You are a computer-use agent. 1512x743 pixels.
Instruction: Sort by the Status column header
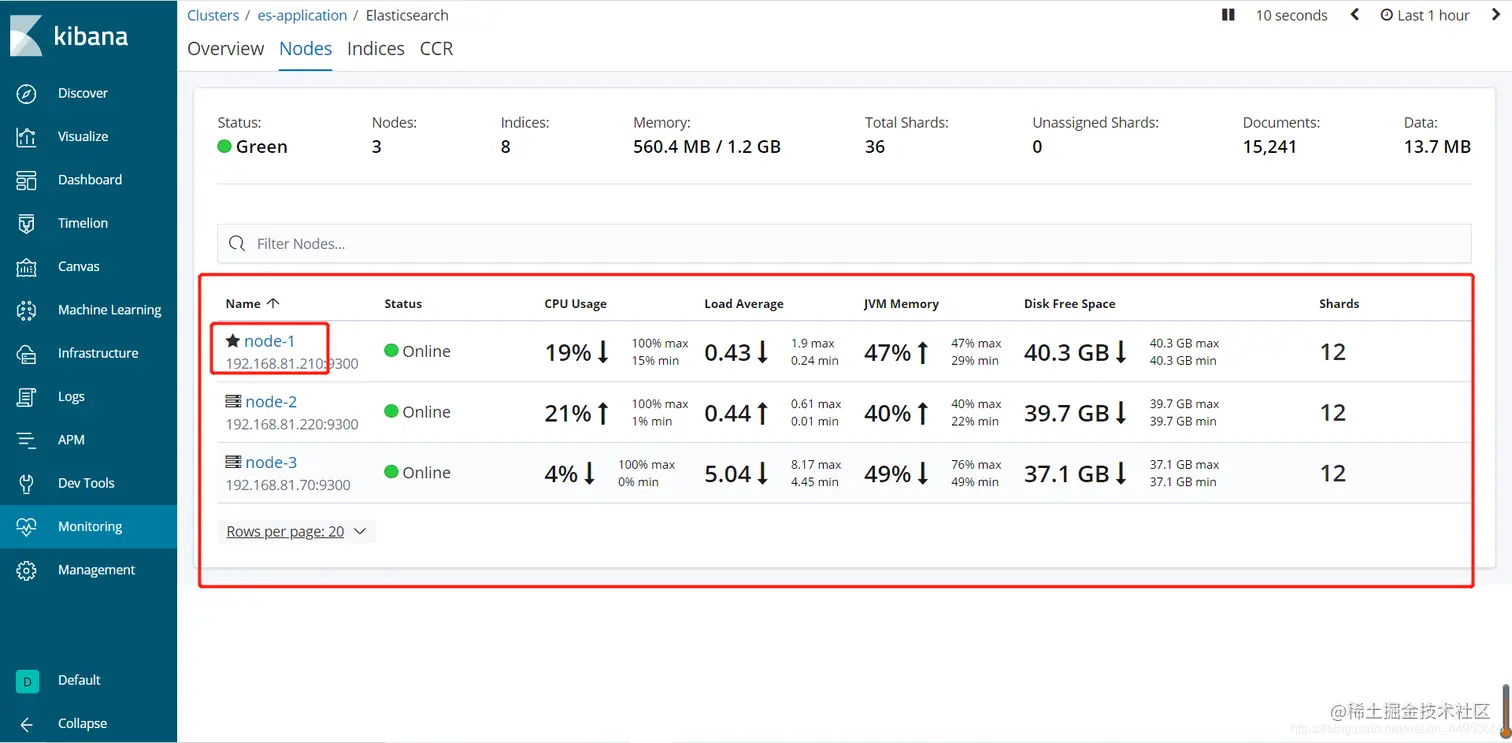(x=403, y=303)
